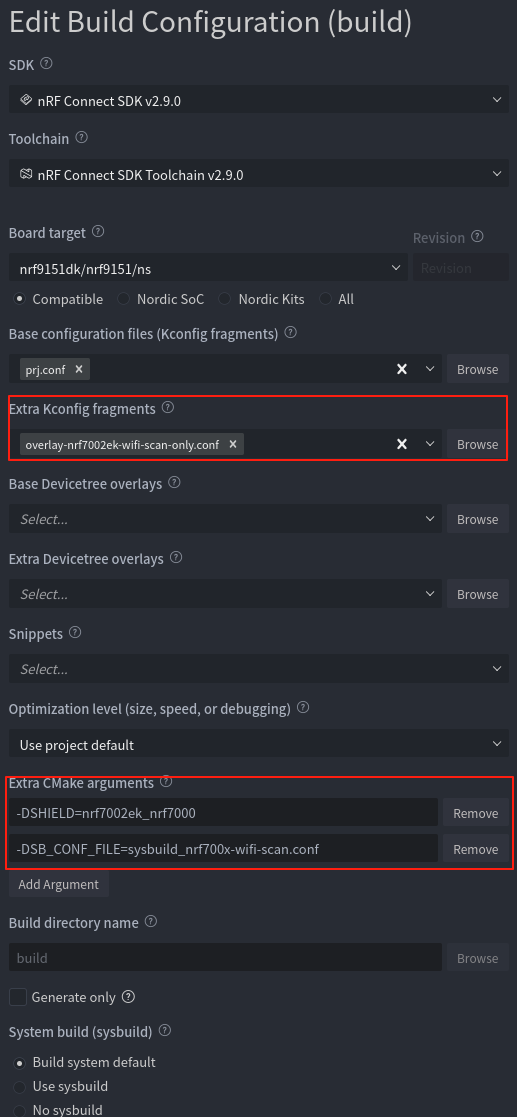The image size is (517, 1117).
Task: Click Browse for Base Devicetree overlays
Action: (477, 519)
